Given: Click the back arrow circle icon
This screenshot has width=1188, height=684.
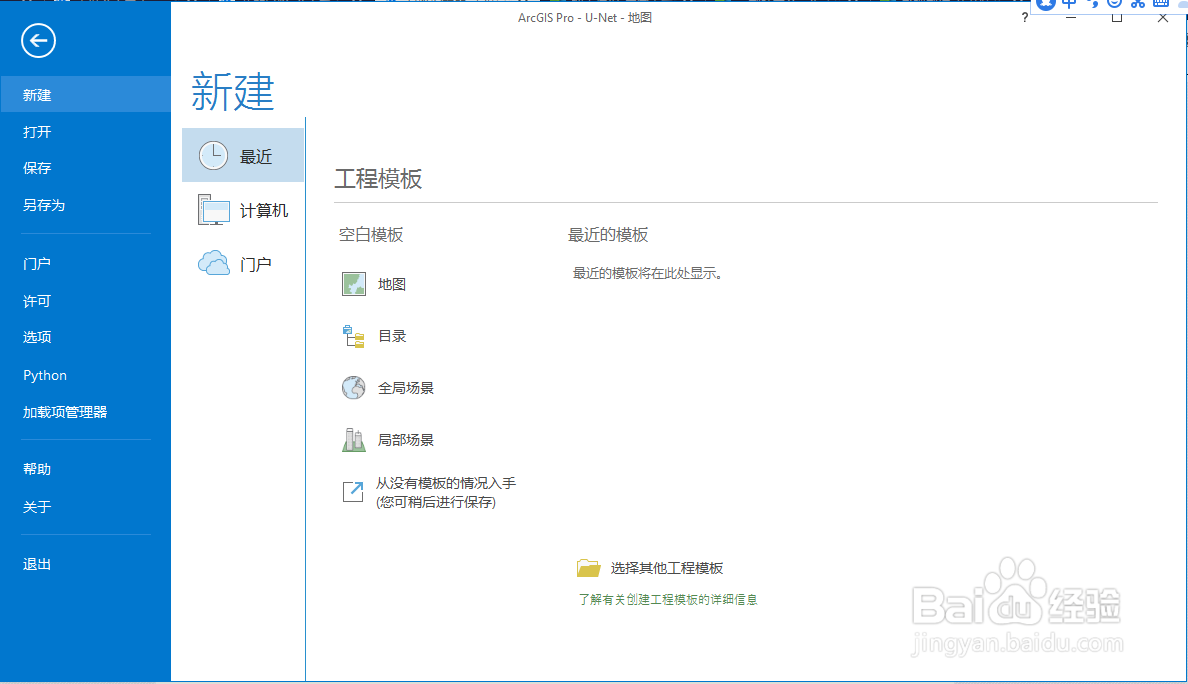Looking at the screenshot, I should (x=39, y=40).
